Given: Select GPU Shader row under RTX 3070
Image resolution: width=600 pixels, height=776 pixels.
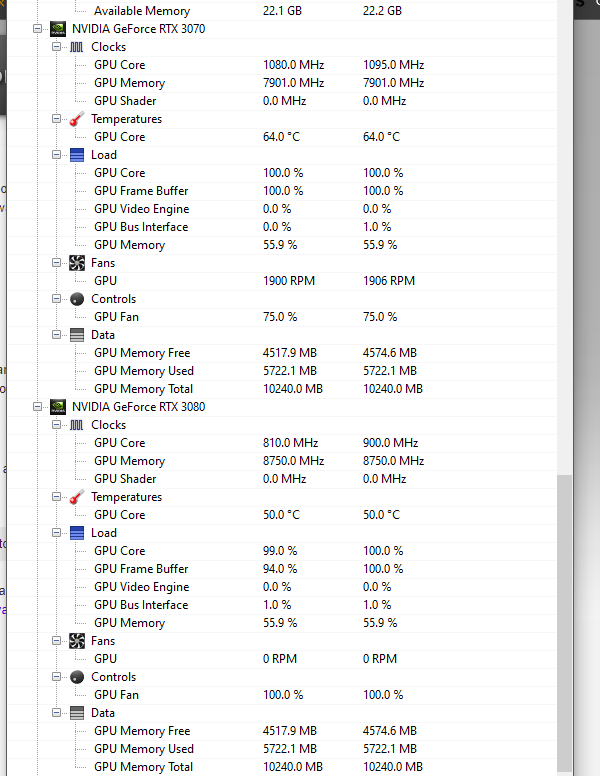Looking at the screenshot, I should (282, 101).
